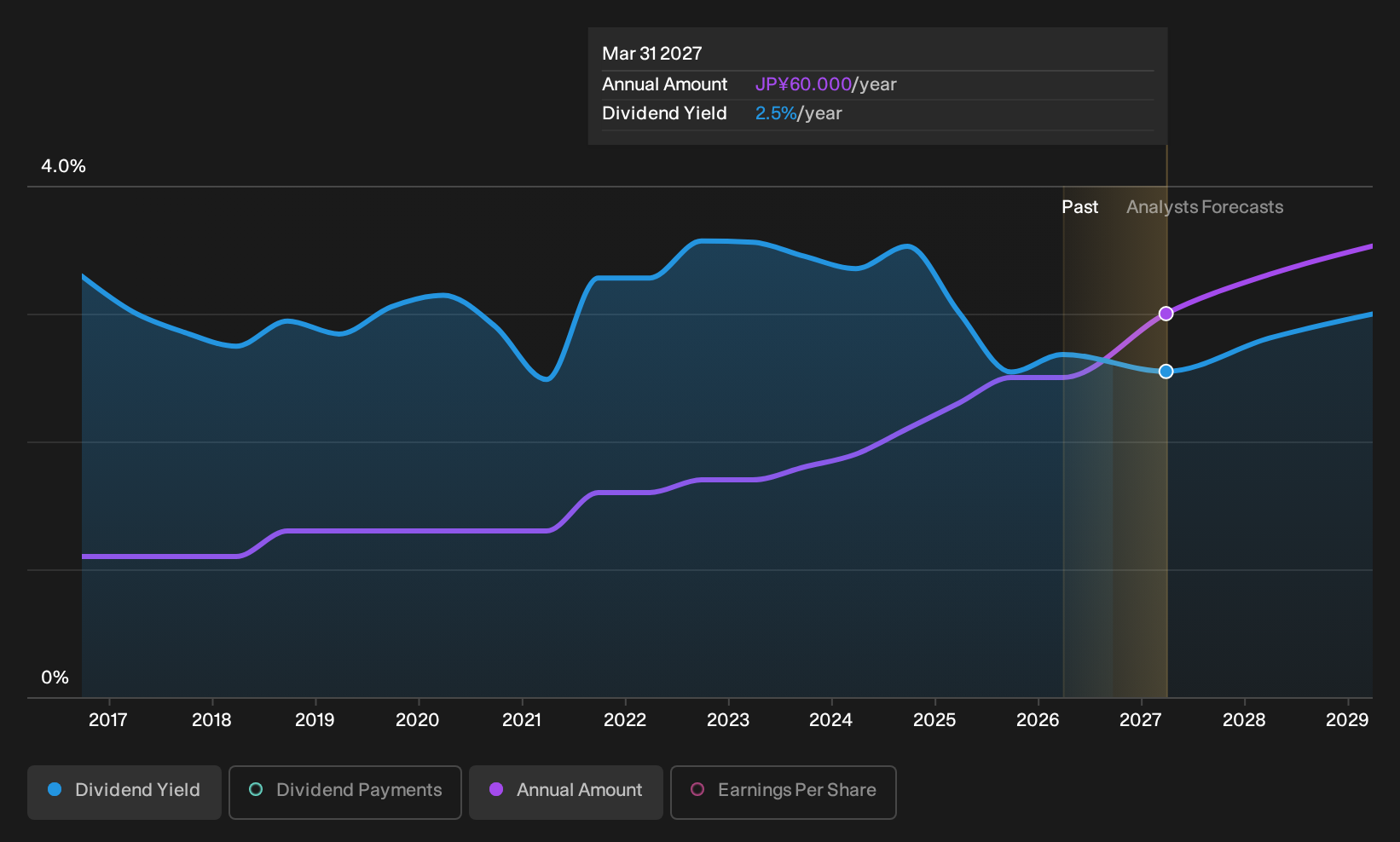Select the purple Annual Amount data point

click(x=1166, y=314)
